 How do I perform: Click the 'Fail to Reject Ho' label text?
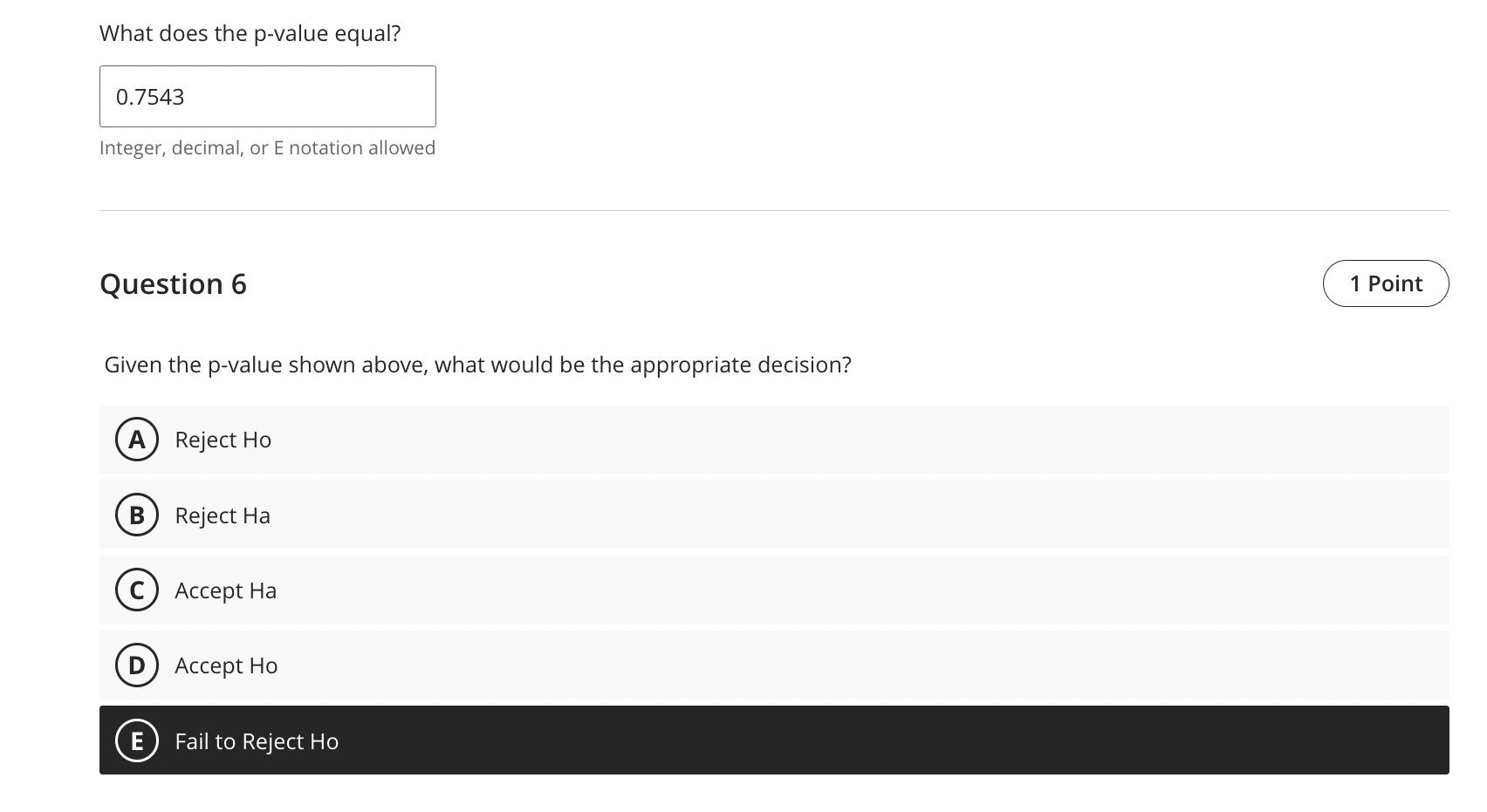[257, 740]
